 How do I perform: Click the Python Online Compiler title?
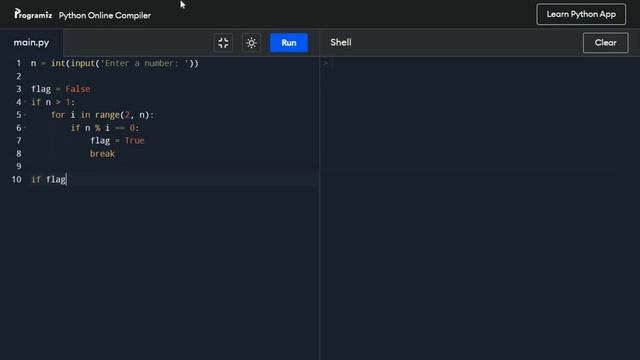[x=105, y=16]
